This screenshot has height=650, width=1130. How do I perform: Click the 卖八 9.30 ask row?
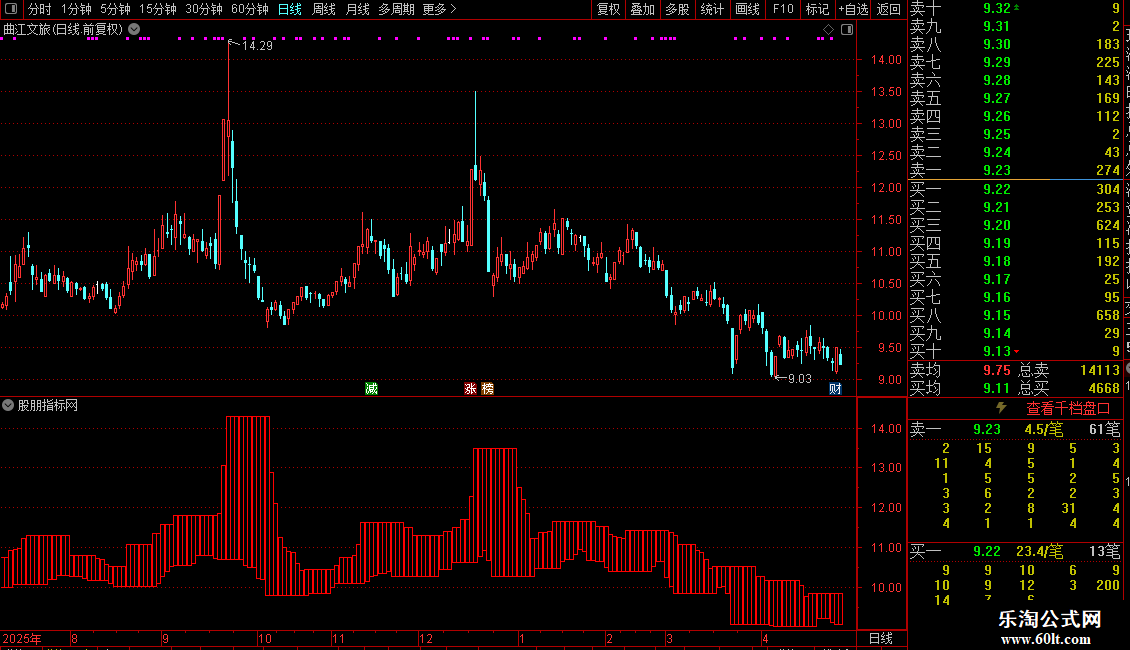pos(1015,44)
